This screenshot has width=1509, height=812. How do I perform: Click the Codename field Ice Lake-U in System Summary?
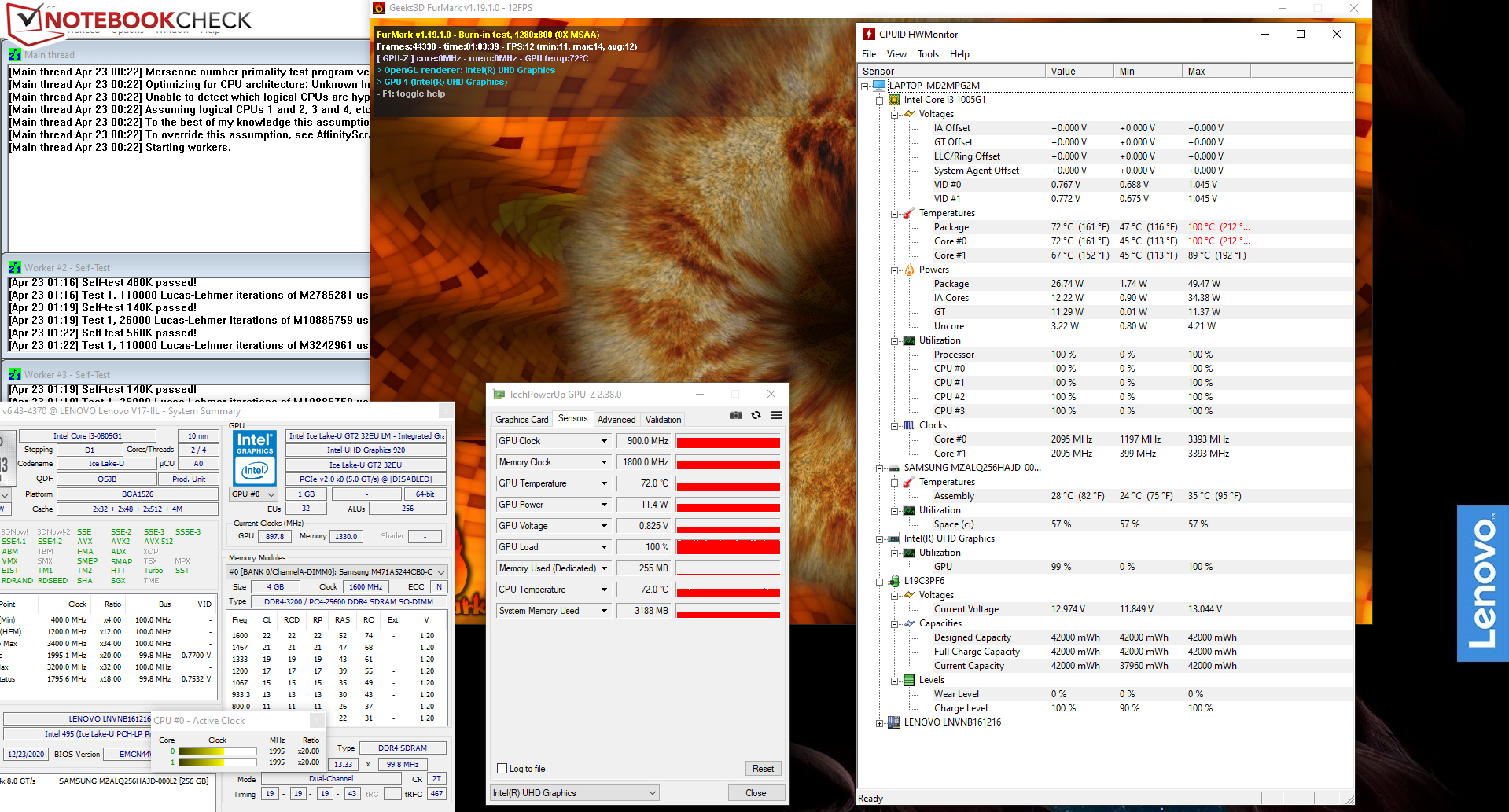(x=106, y=464)
